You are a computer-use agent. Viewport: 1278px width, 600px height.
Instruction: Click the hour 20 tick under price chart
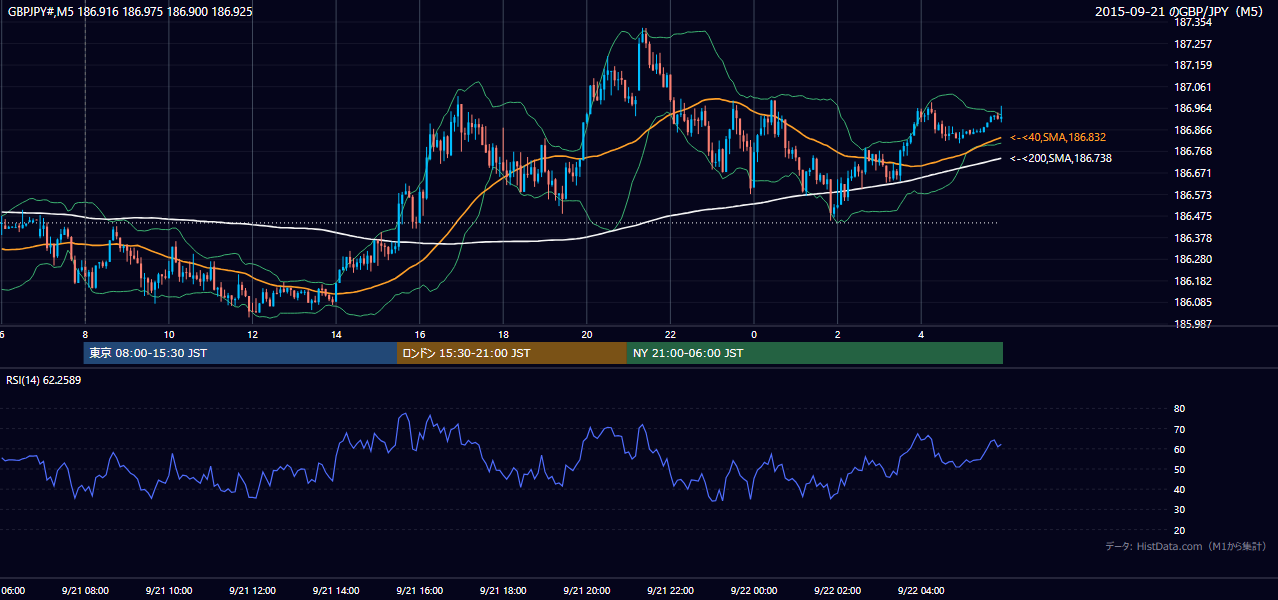click(587, 334)
